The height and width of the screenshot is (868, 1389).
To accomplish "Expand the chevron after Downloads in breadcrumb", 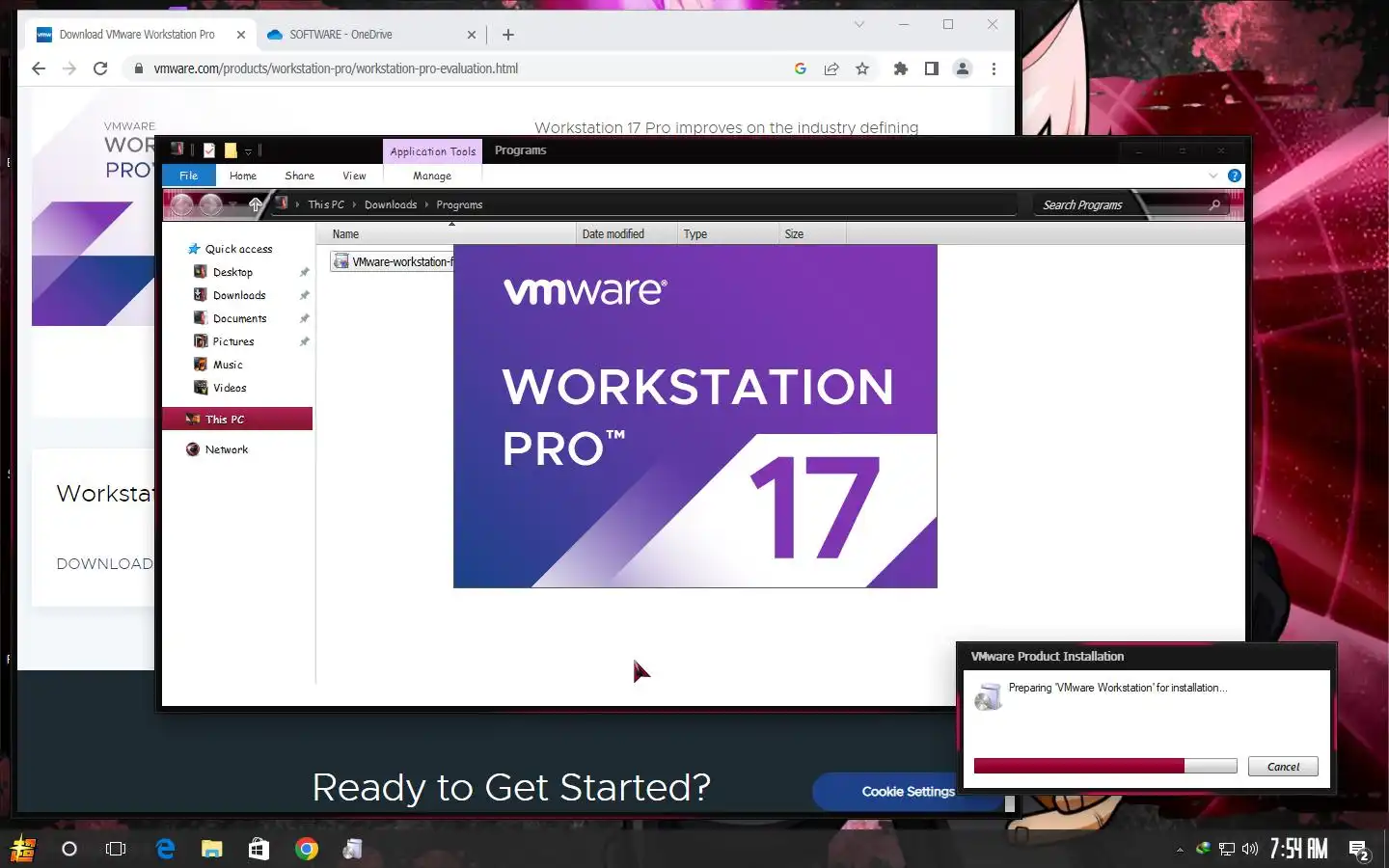I will click(x=426, y=204).
